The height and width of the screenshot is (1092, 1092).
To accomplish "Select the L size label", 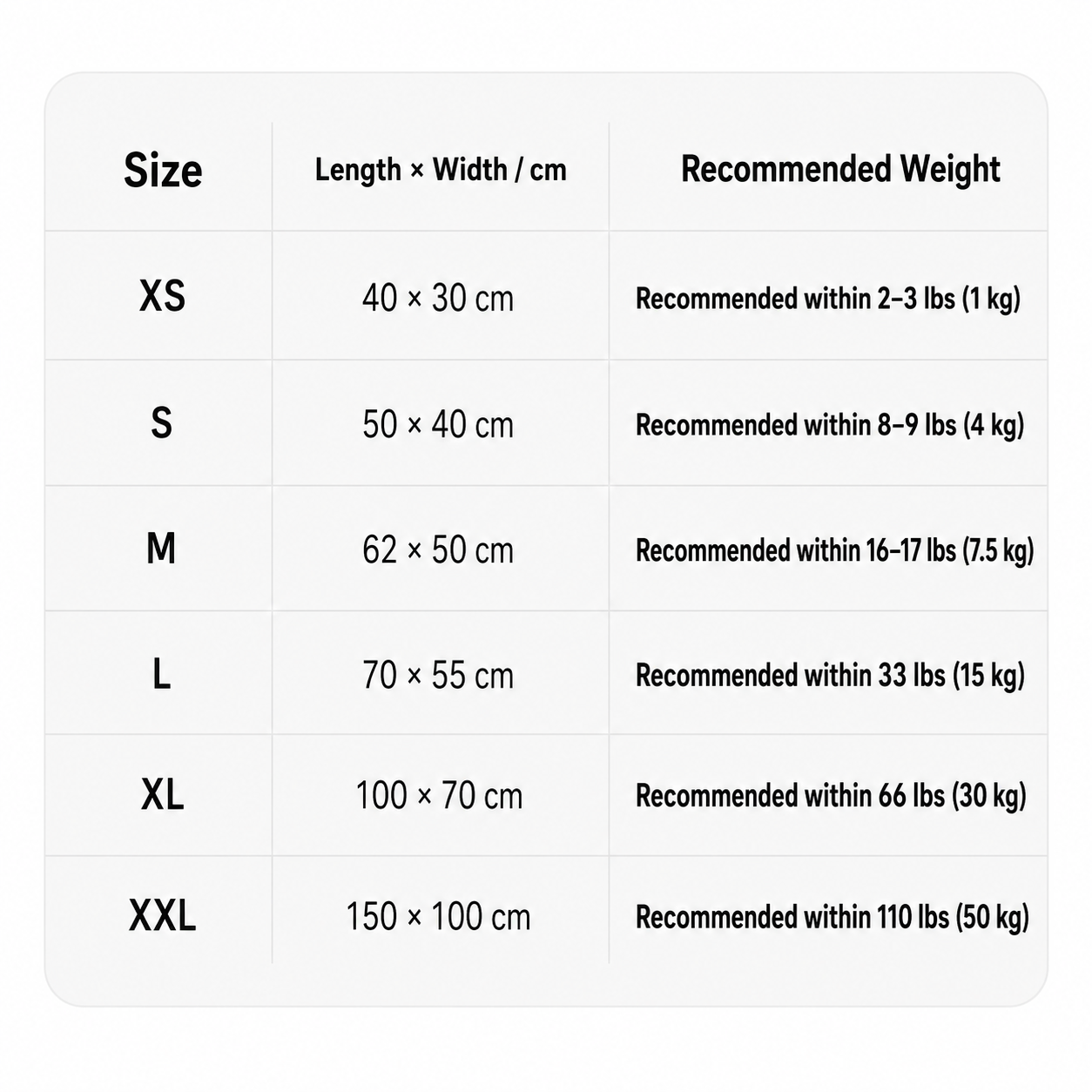I will (x=162, y=673).
